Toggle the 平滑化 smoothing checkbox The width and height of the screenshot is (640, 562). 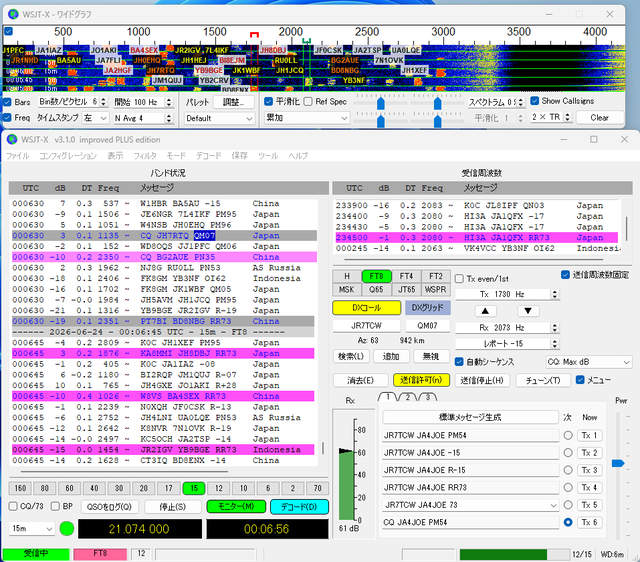(268, 101)
